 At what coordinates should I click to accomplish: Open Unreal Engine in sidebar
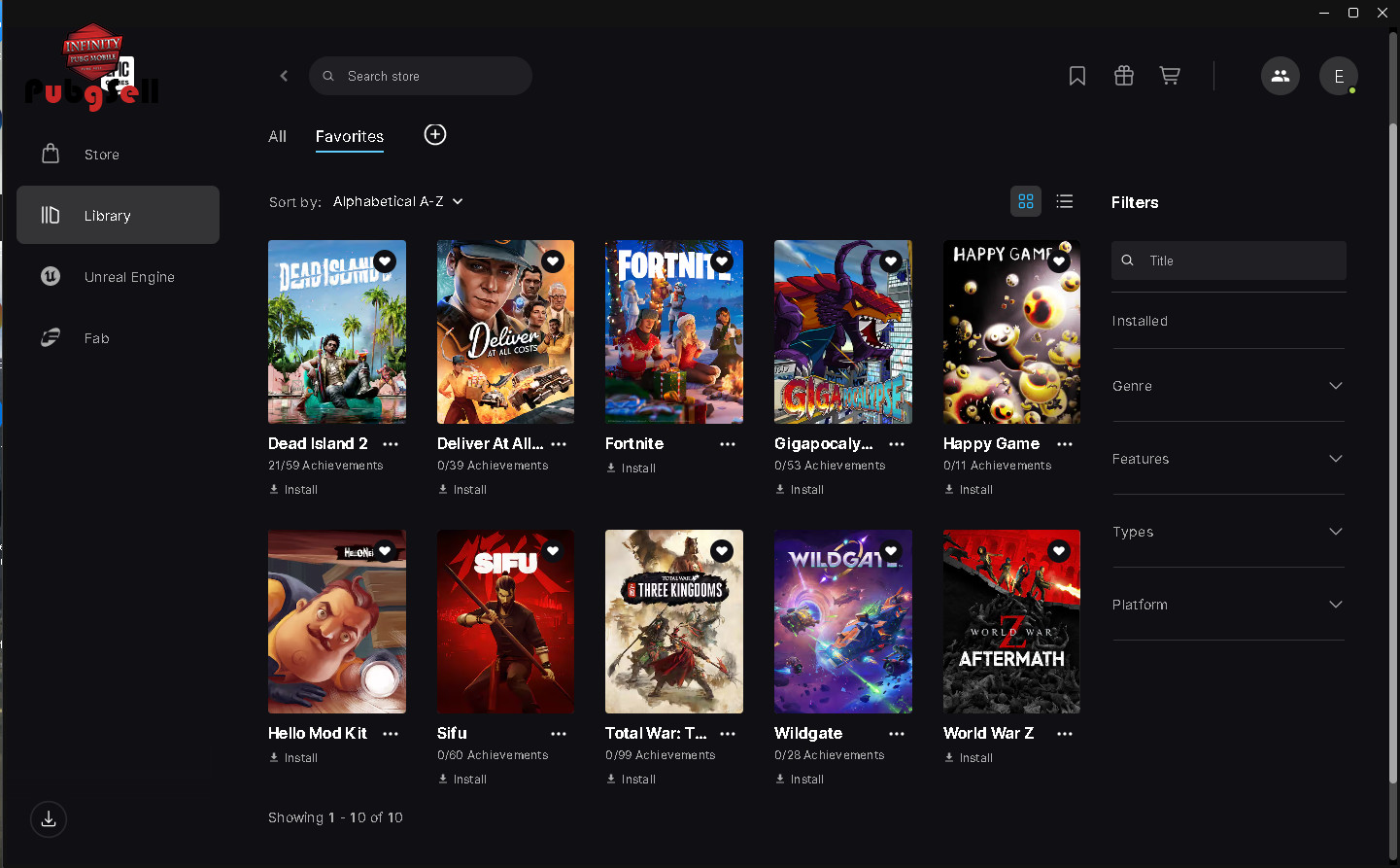point(128,277)
